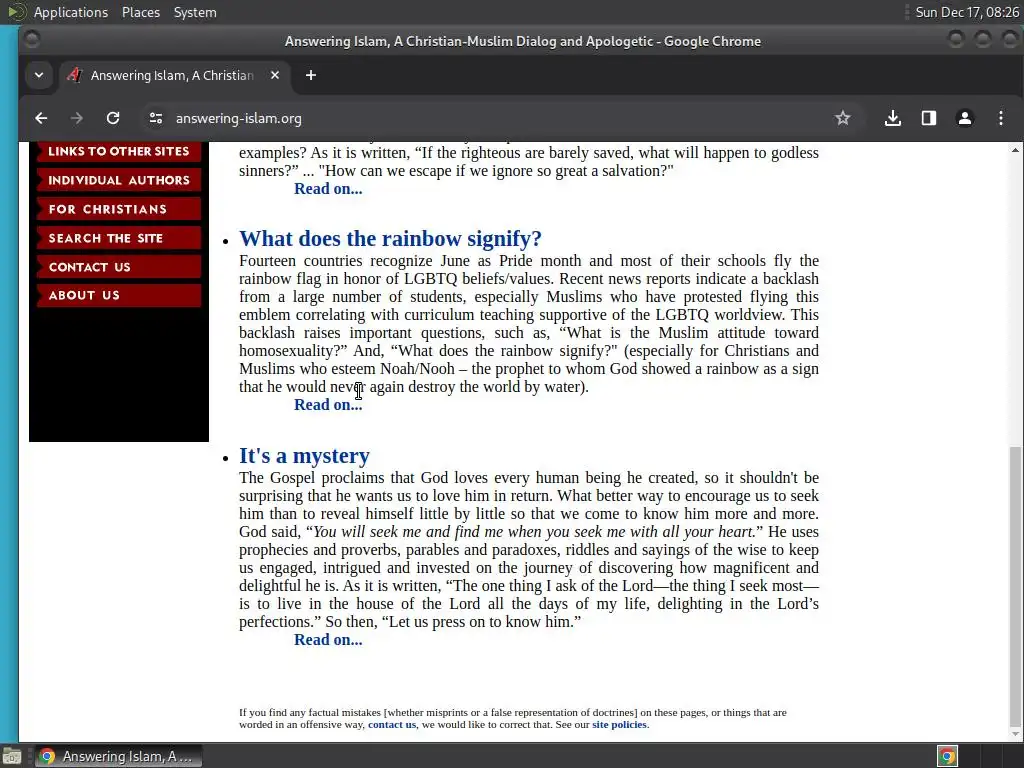Screen dimensions: 1024x768
Task: Open a new tab with plus button
Action: pos(311,76)
